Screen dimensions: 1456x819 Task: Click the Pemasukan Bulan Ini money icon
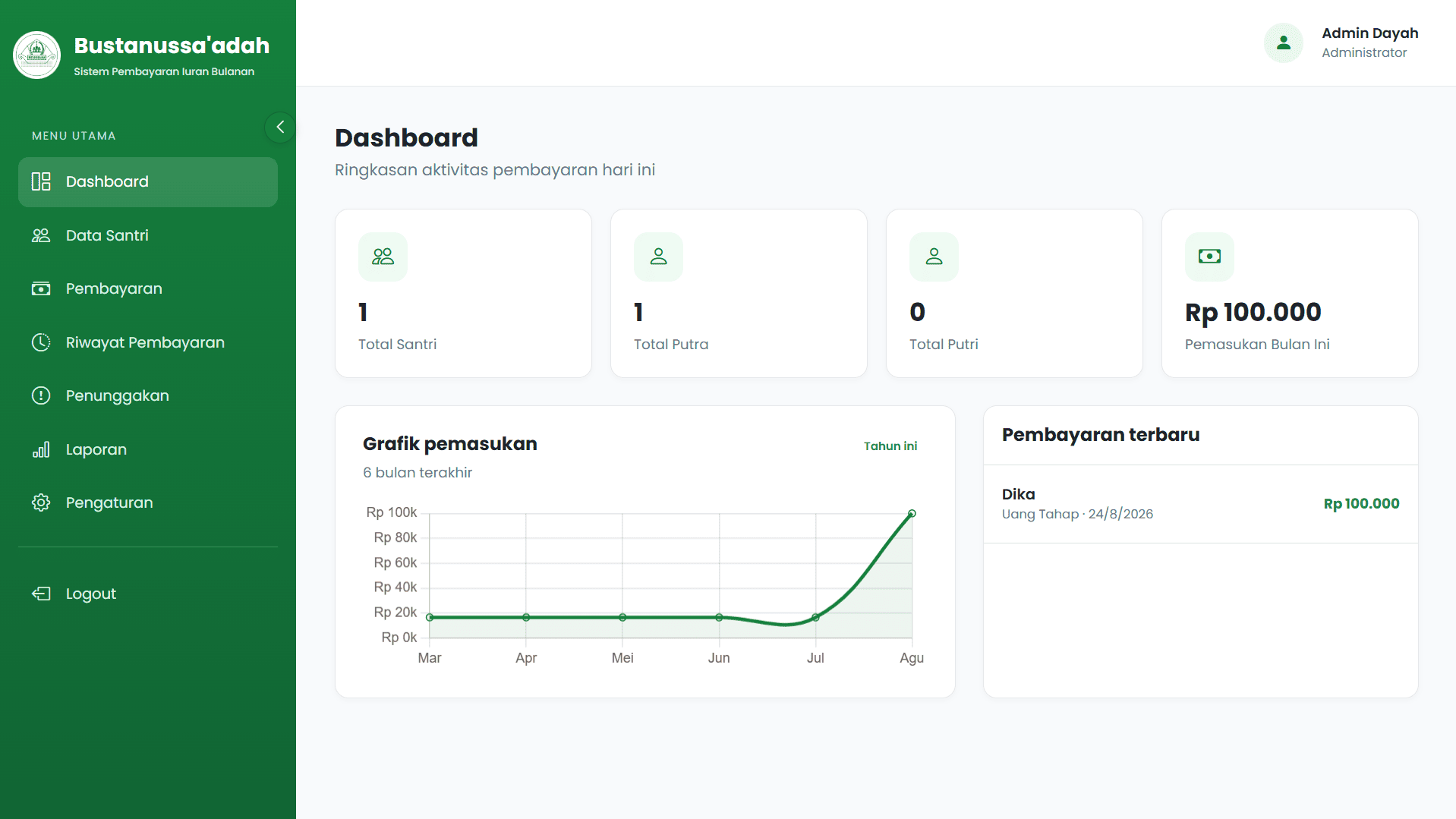coord(1209,257)
